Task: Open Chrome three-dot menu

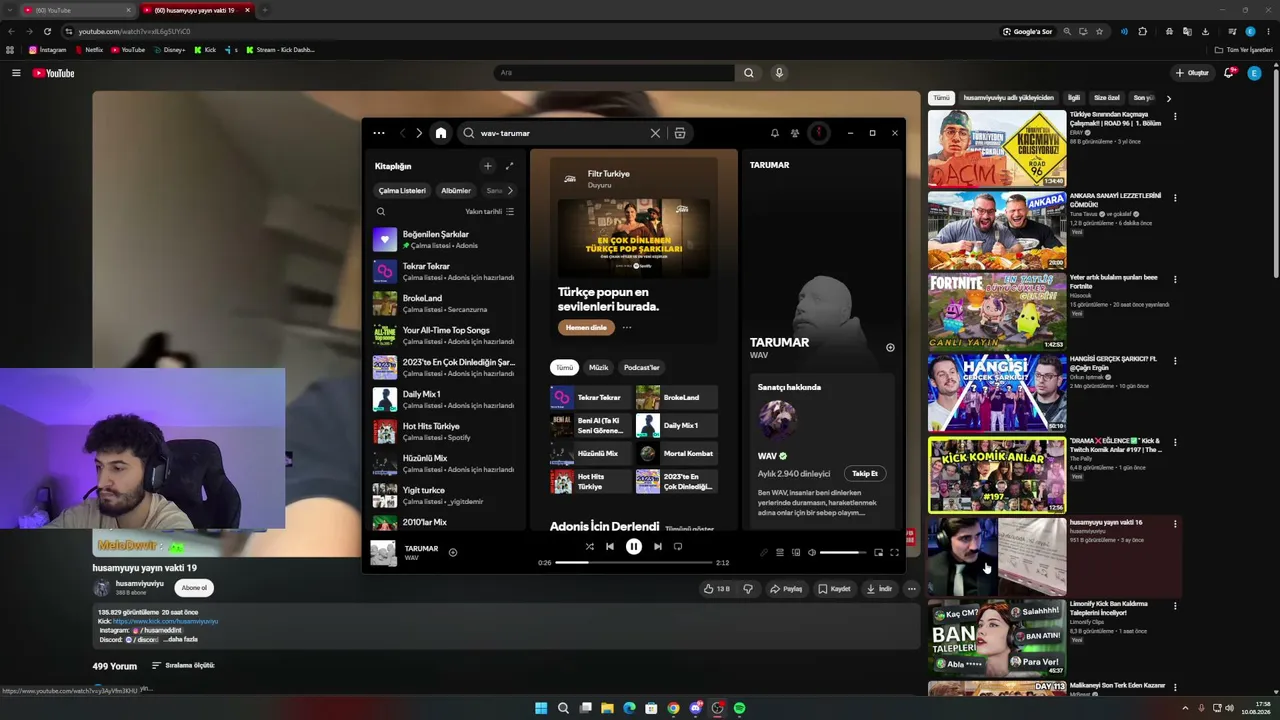Action: (x=1268, y=32)
